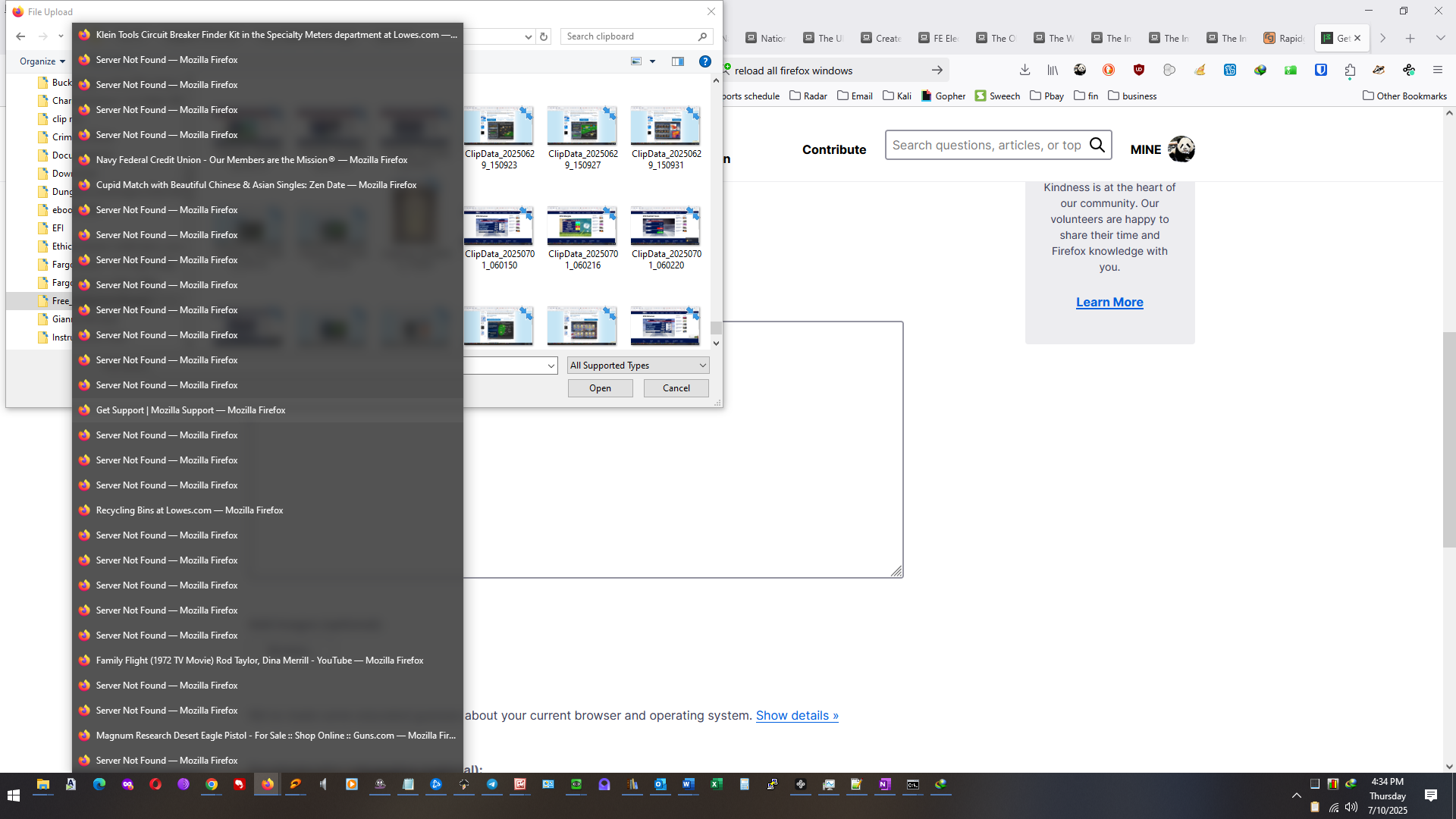
Task: Click the go arrow in the address bar
Action: pos(937,70)
